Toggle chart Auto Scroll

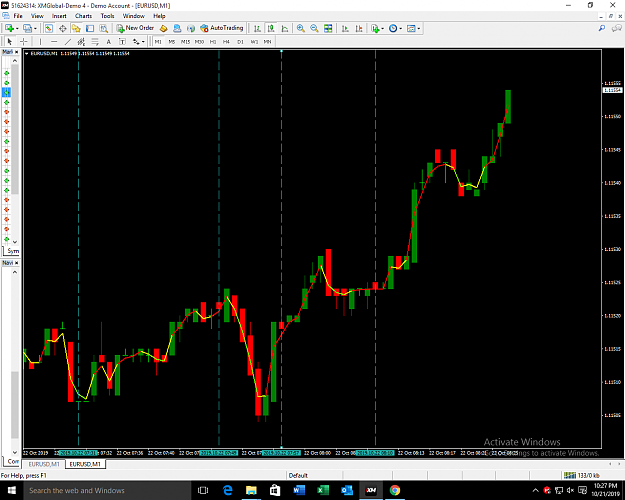pyautogui.click(x=346, y=28)
